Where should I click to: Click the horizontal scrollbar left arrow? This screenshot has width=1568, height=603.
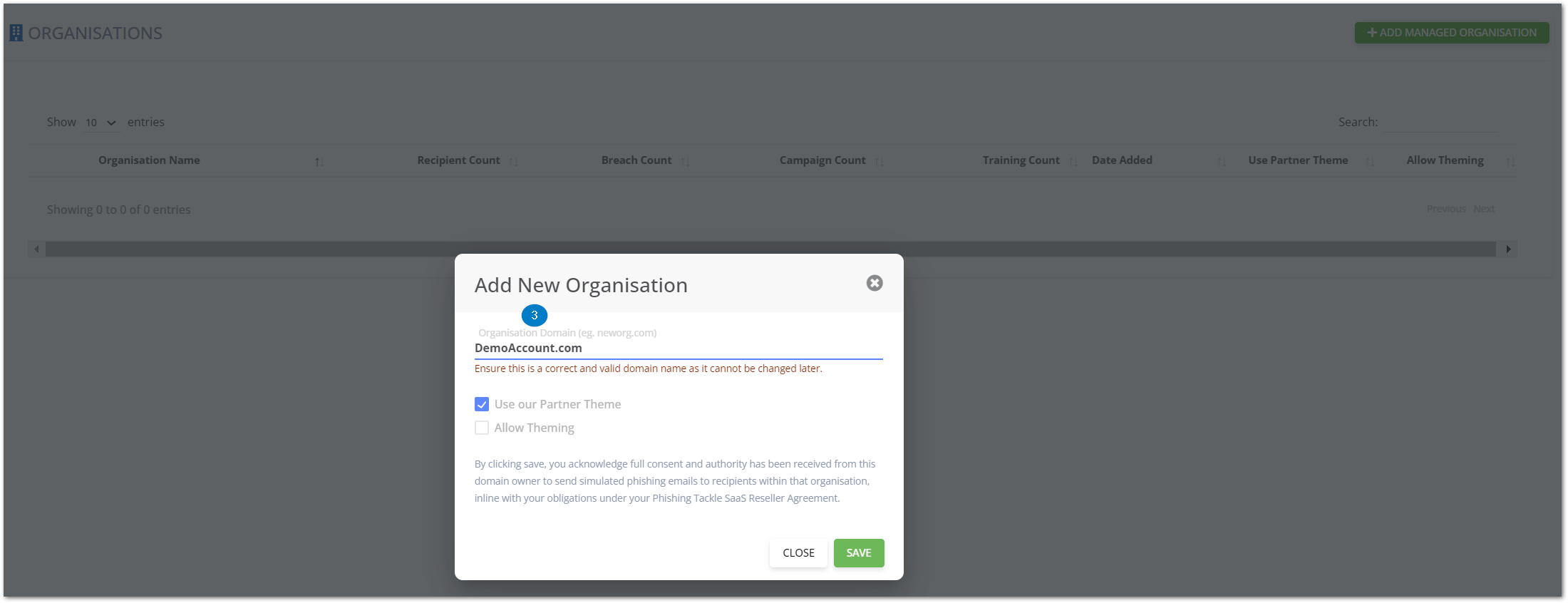point(37,249)
